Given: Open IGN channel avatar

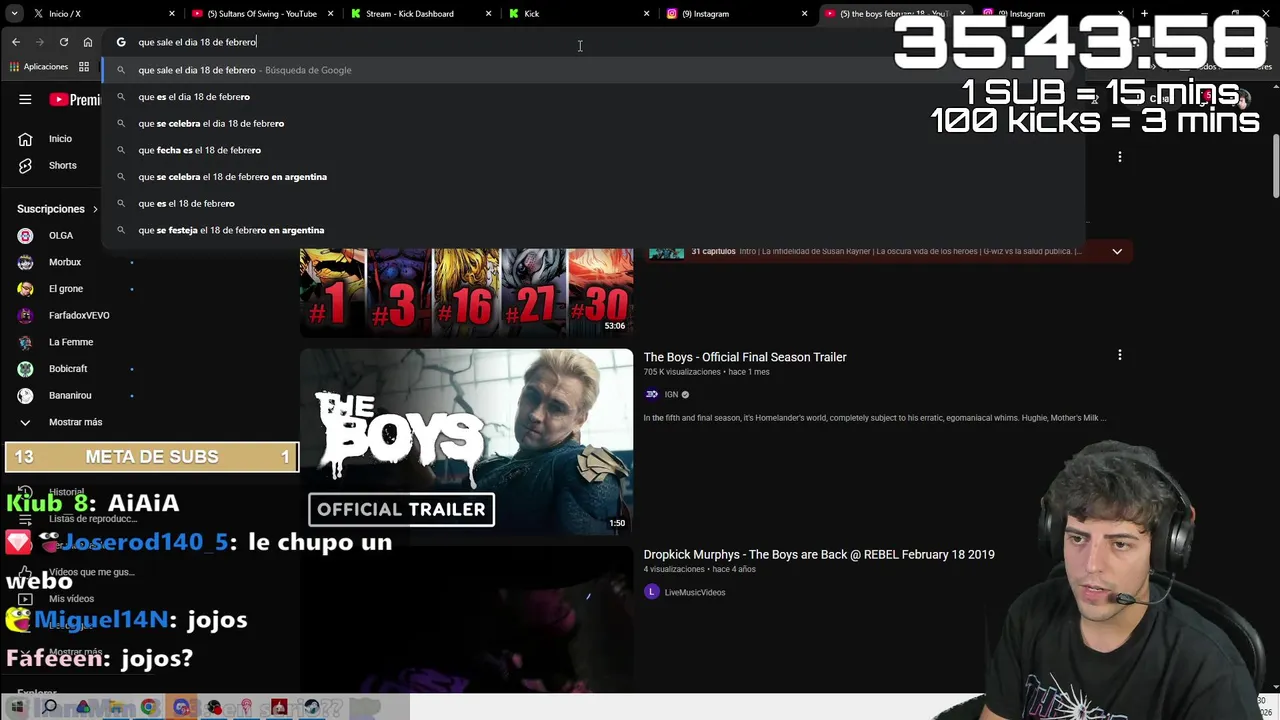Looking at the screenshot, I should (x=652, y=394).
